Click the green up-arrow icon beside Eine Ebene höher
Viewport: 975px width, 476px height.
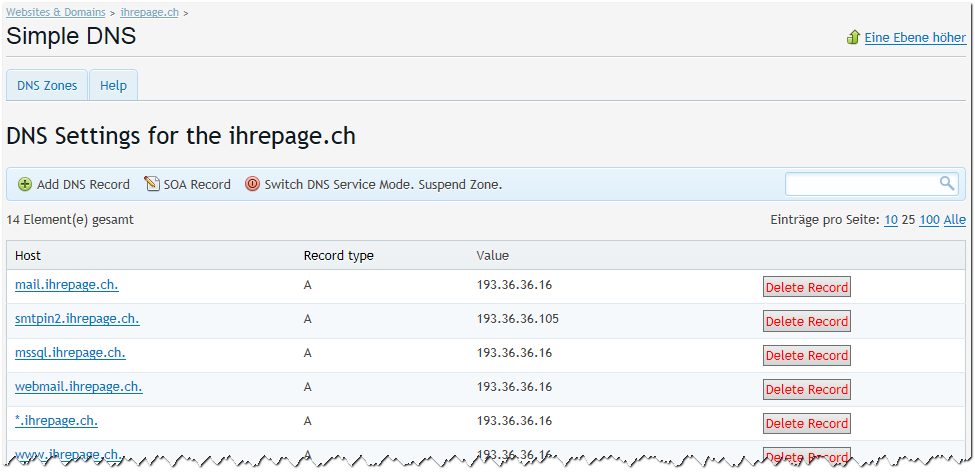[853, 38]
